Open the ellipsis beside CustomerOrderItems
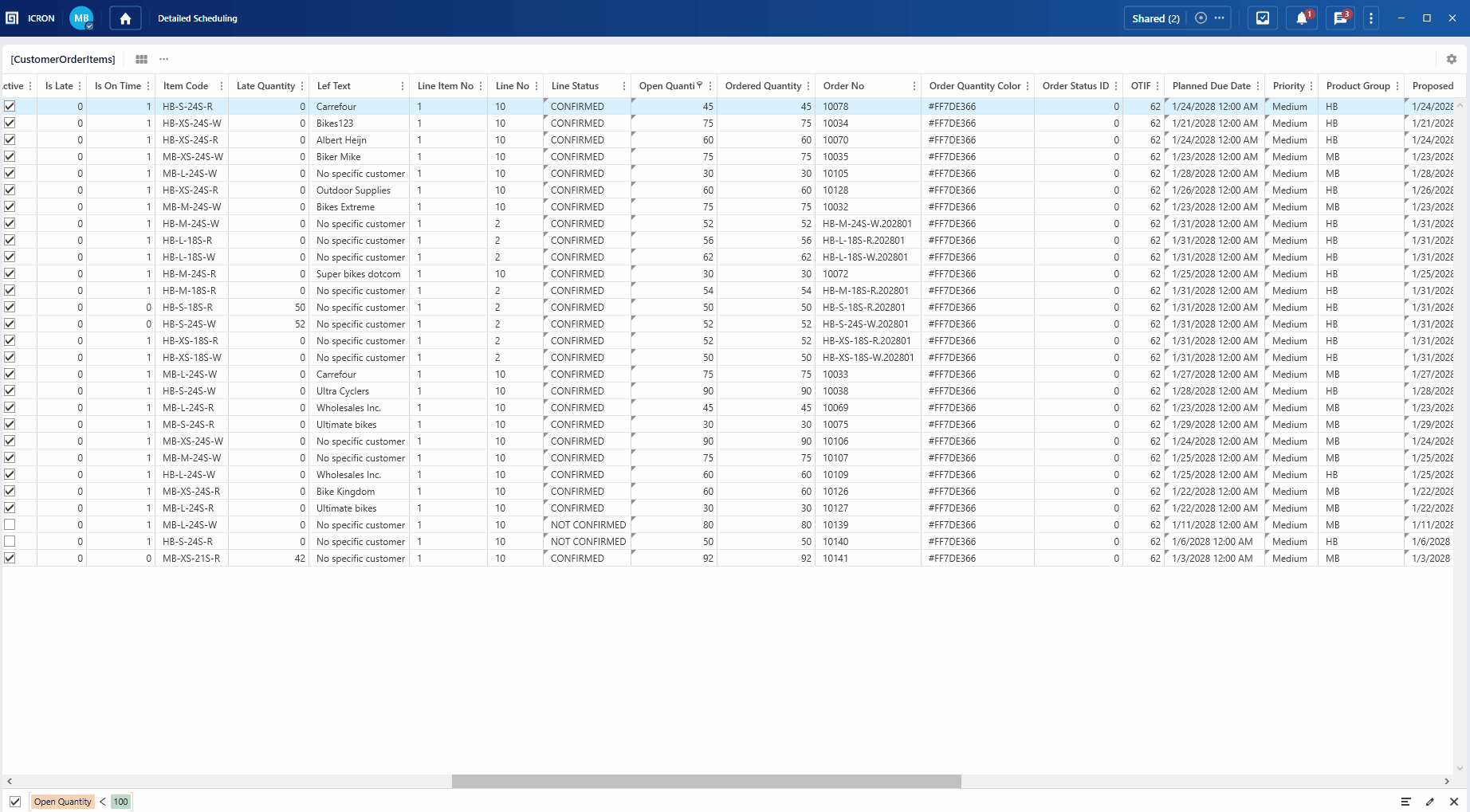 coord(163,59)
